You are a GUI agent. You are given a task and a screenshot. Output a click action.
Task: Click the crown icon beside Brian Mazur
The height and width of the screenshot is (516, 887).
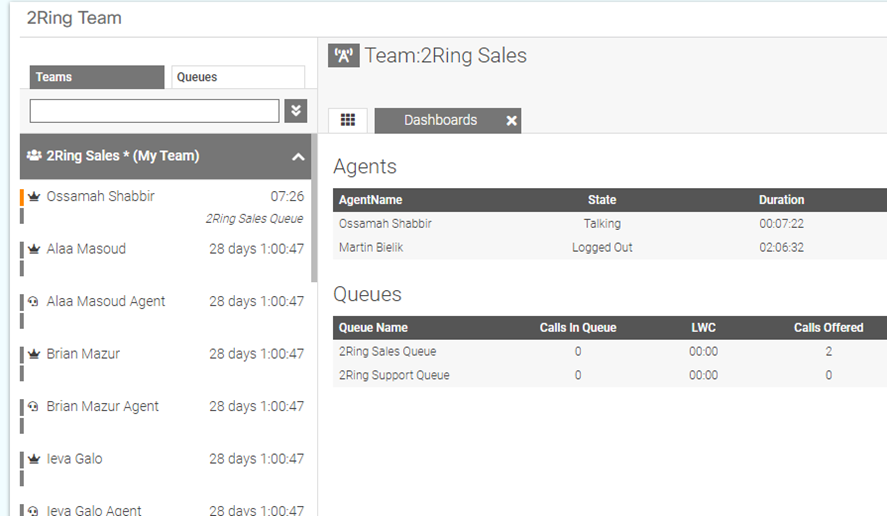point(33,354)
